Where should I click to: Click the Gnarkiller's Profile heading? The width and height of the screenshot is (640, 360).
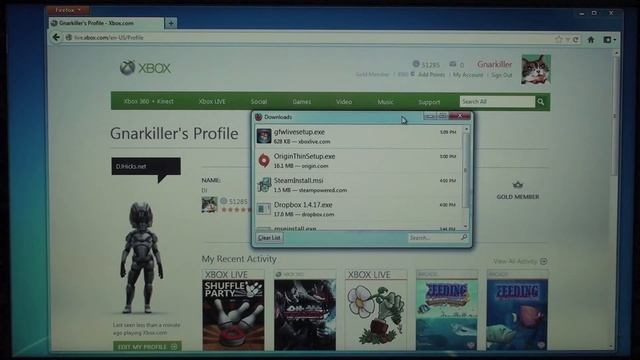point(174,133)
